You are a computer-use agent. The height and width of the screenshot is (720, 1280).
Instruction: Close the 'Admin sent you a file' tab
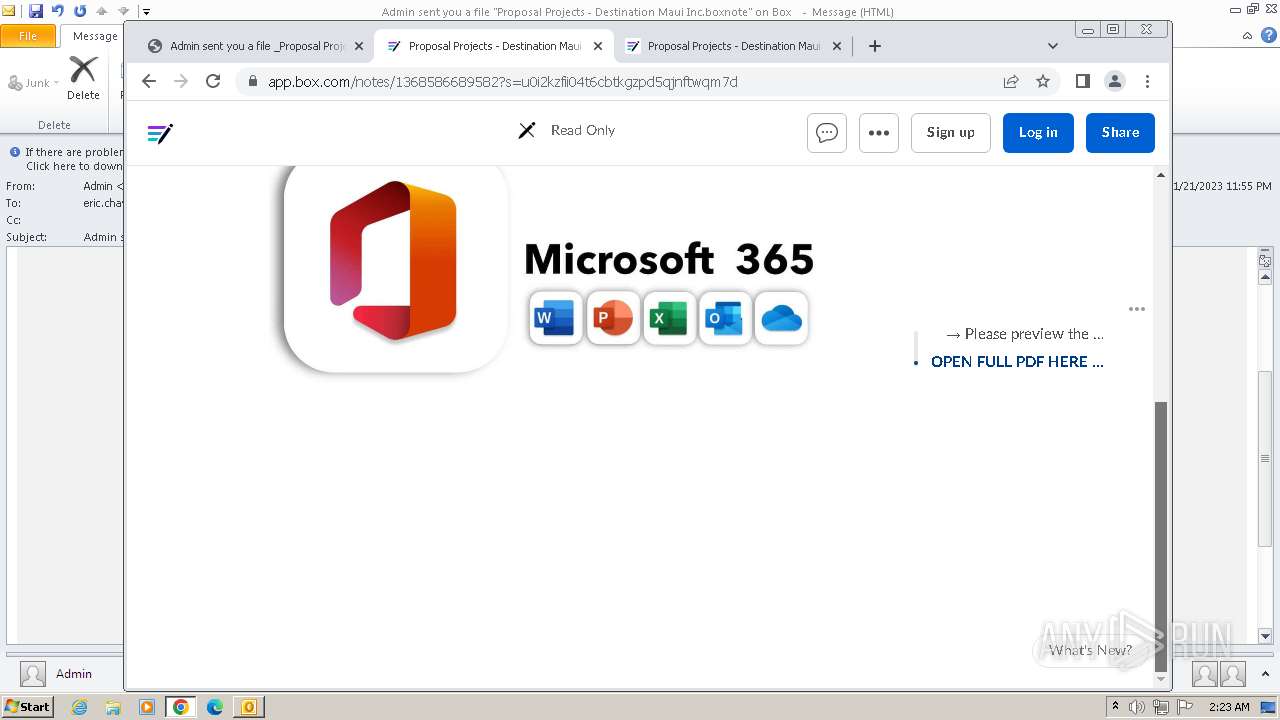[359, 46]
